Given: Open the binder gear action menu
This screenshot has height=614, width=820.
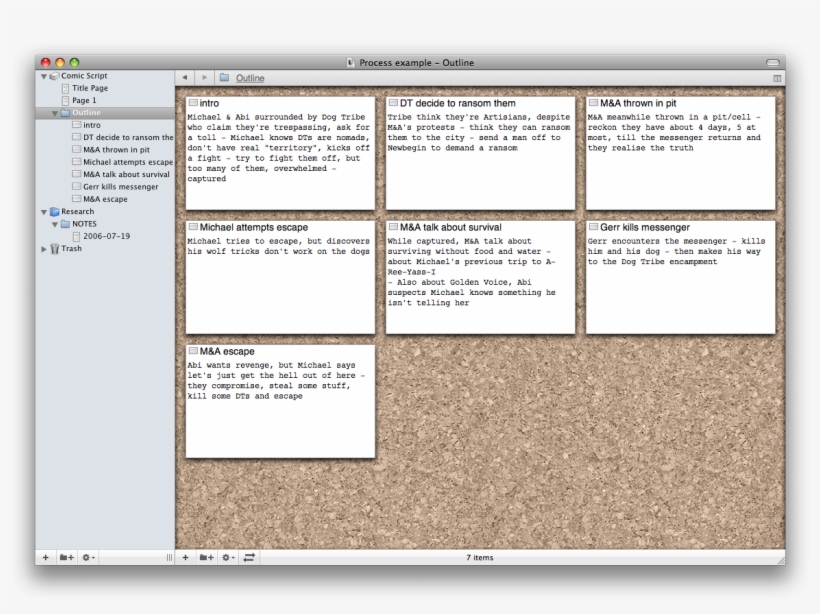Looking at the screenshot, I should (85, 557).
